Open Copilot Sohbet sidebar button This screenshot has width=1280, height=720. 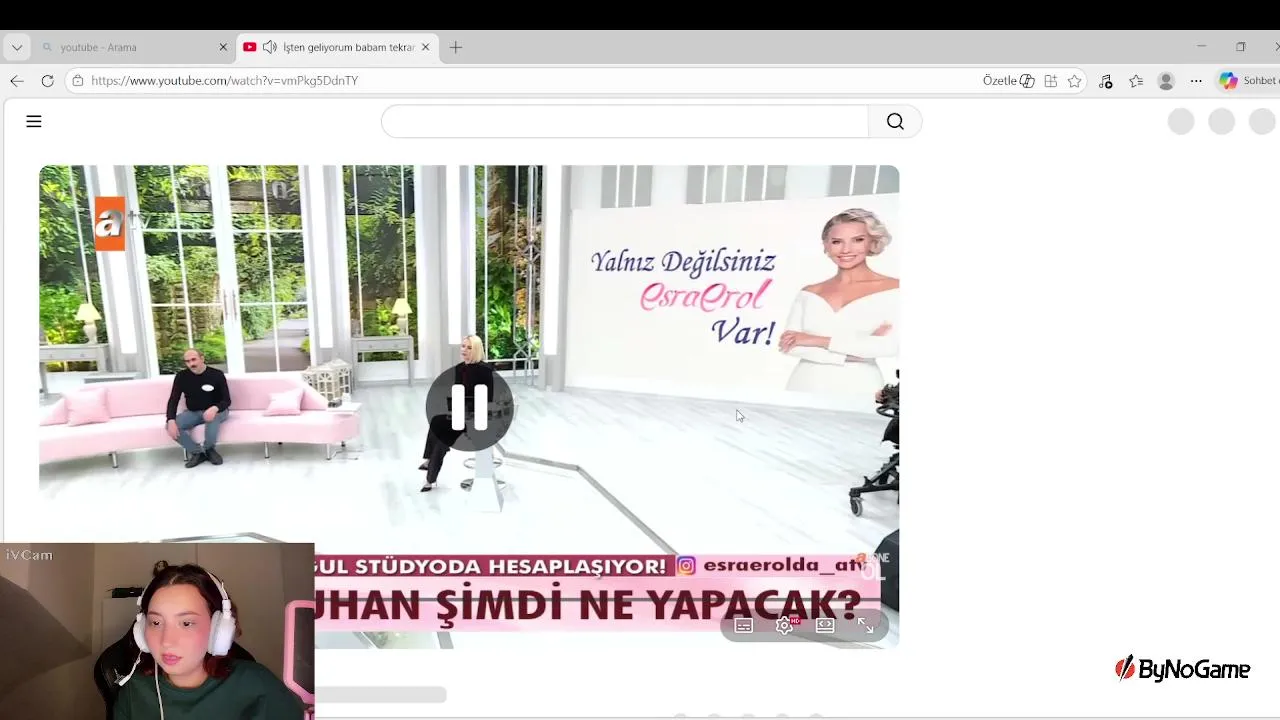[1248, 81]
